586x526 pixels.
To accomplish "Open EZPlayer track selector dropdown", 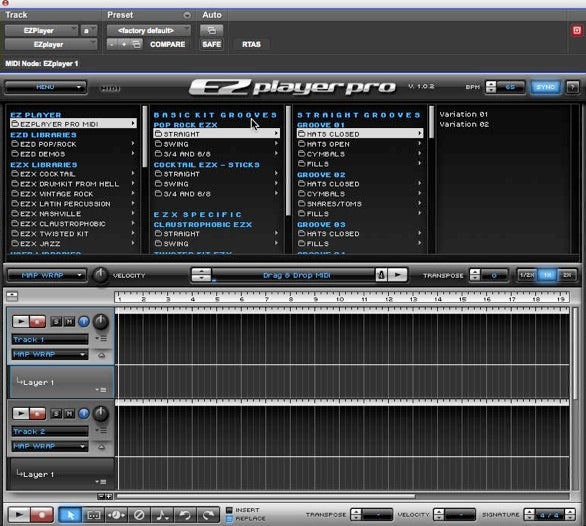I will [x=41, y=30].
